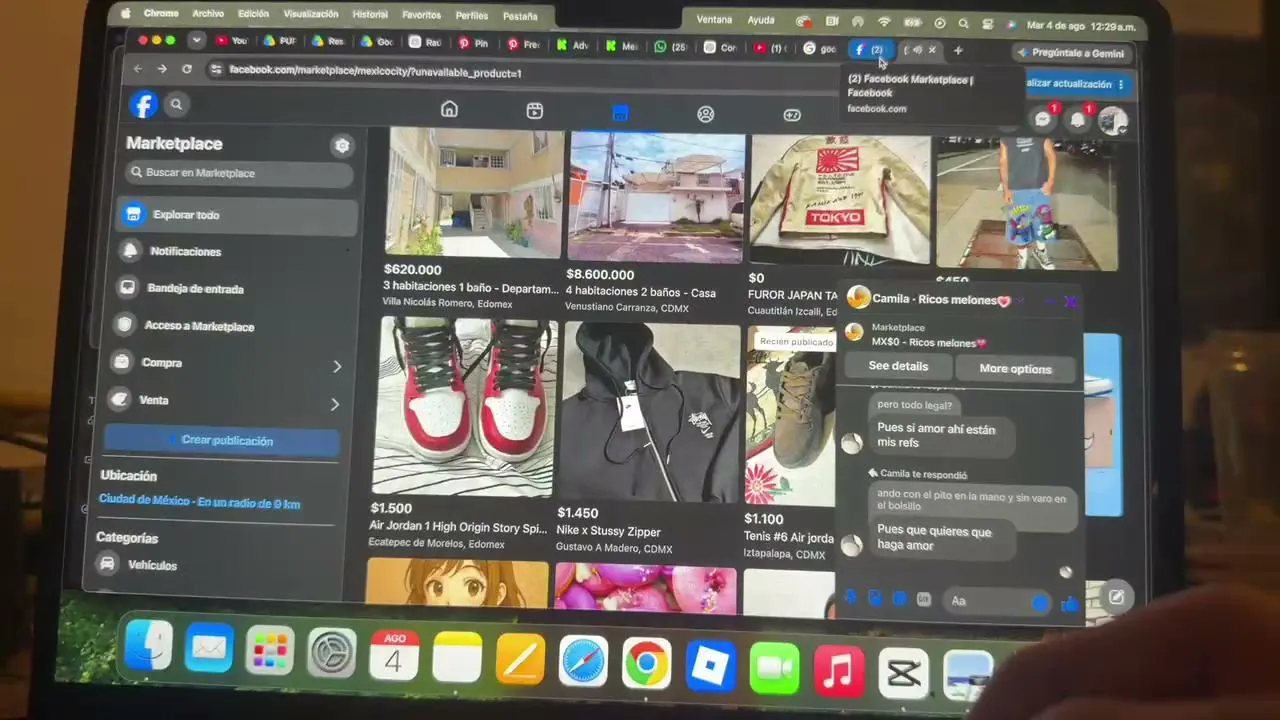The height and width of the screenshot is (720, 1280).
Task: Click the Chrome icon in the Dock
Action: (647, 663)
